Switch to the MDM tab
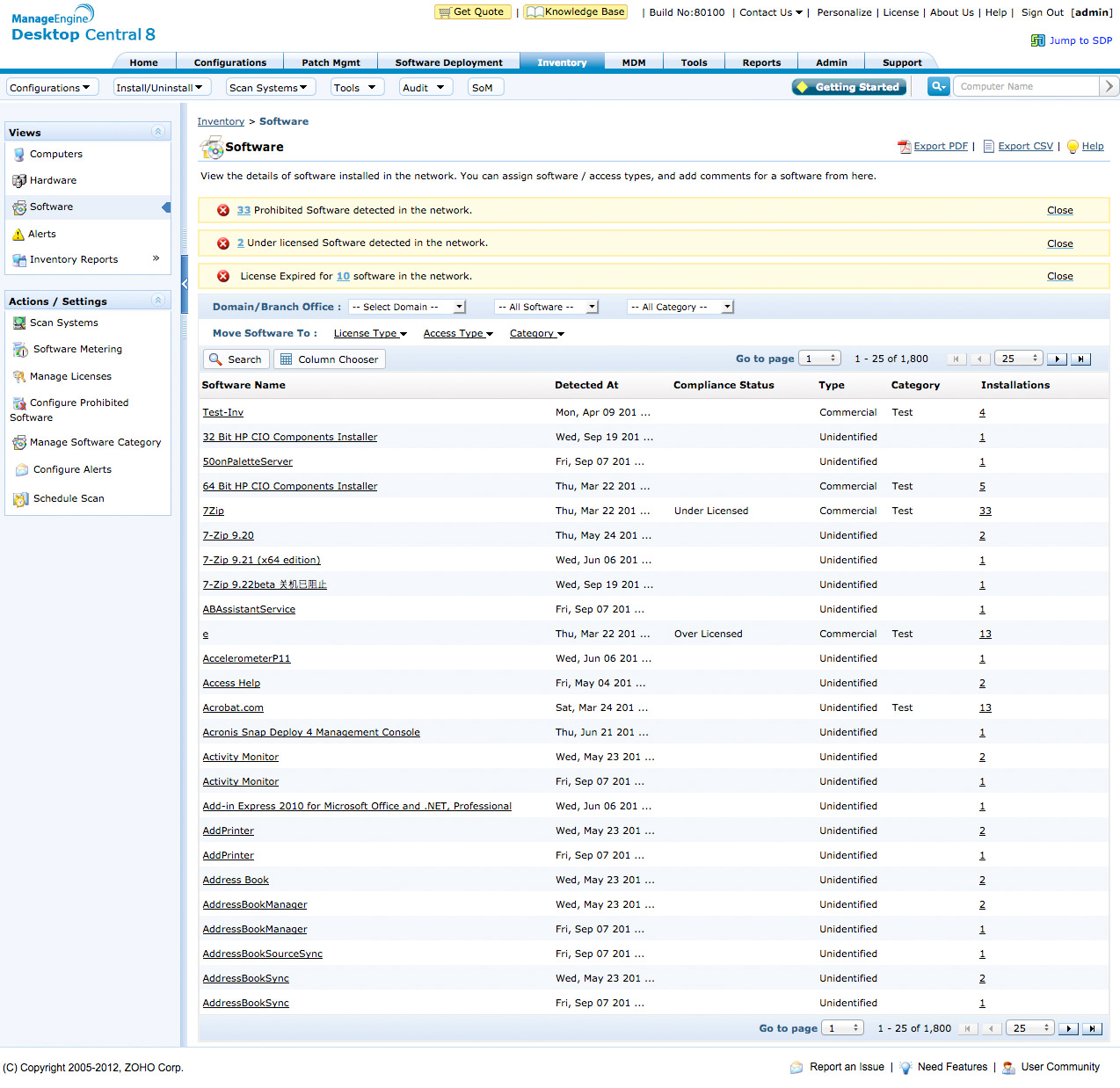1120x1088 pixels. [634, 62]
